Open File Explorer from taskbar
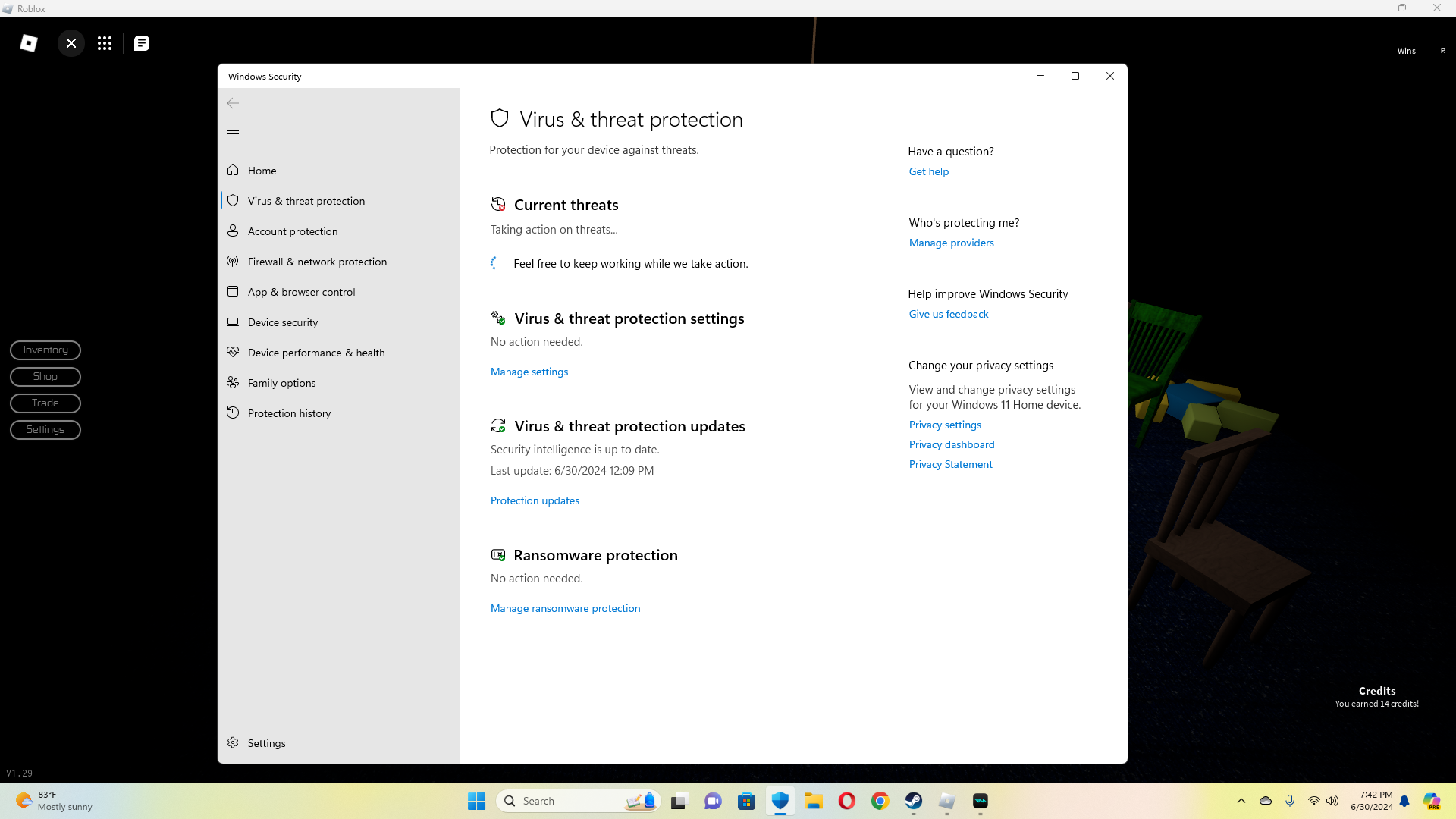The image size is (1456, 819). (x=813, y=801)
